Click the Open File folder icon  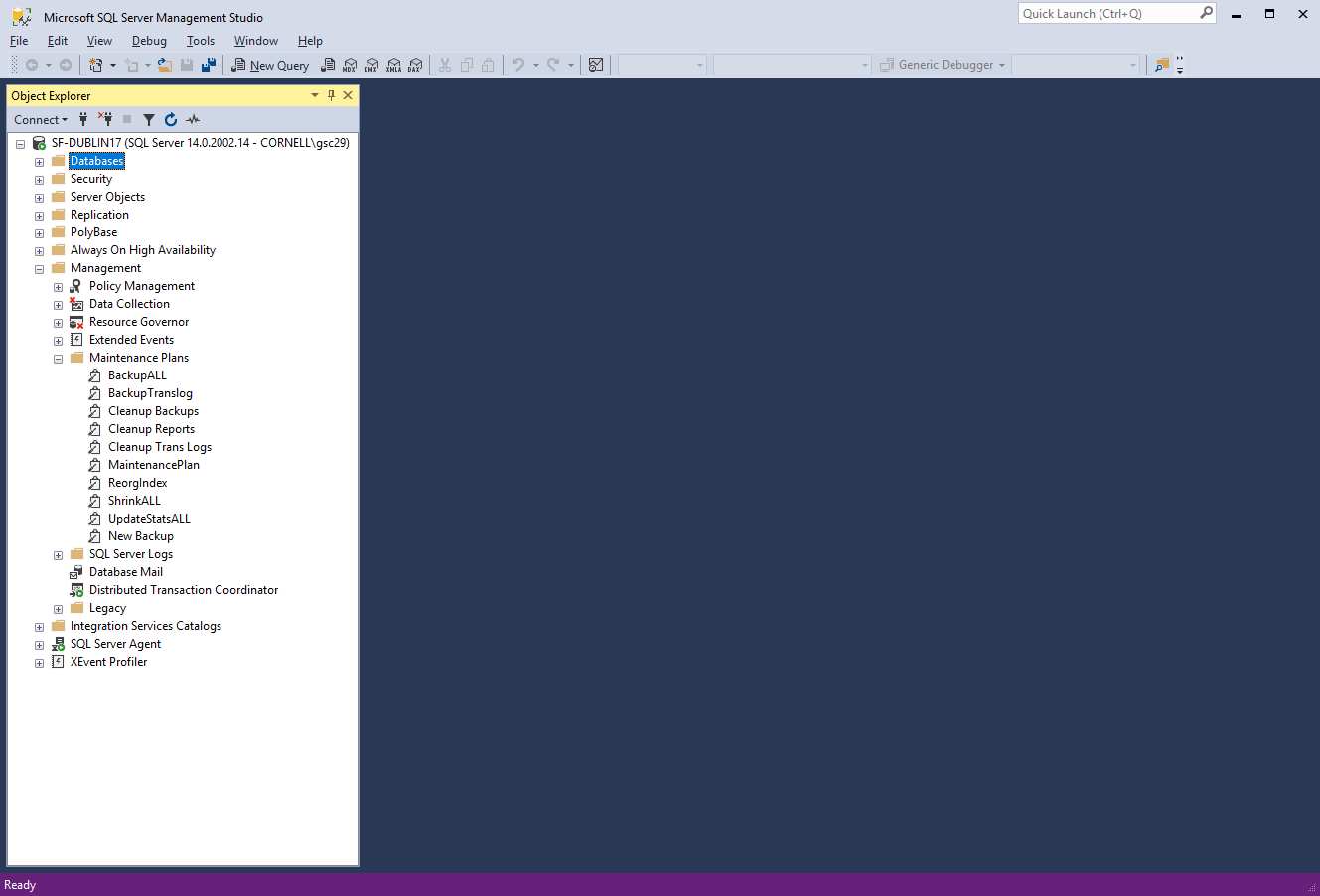pyautogui.click(x=164, y=65)
